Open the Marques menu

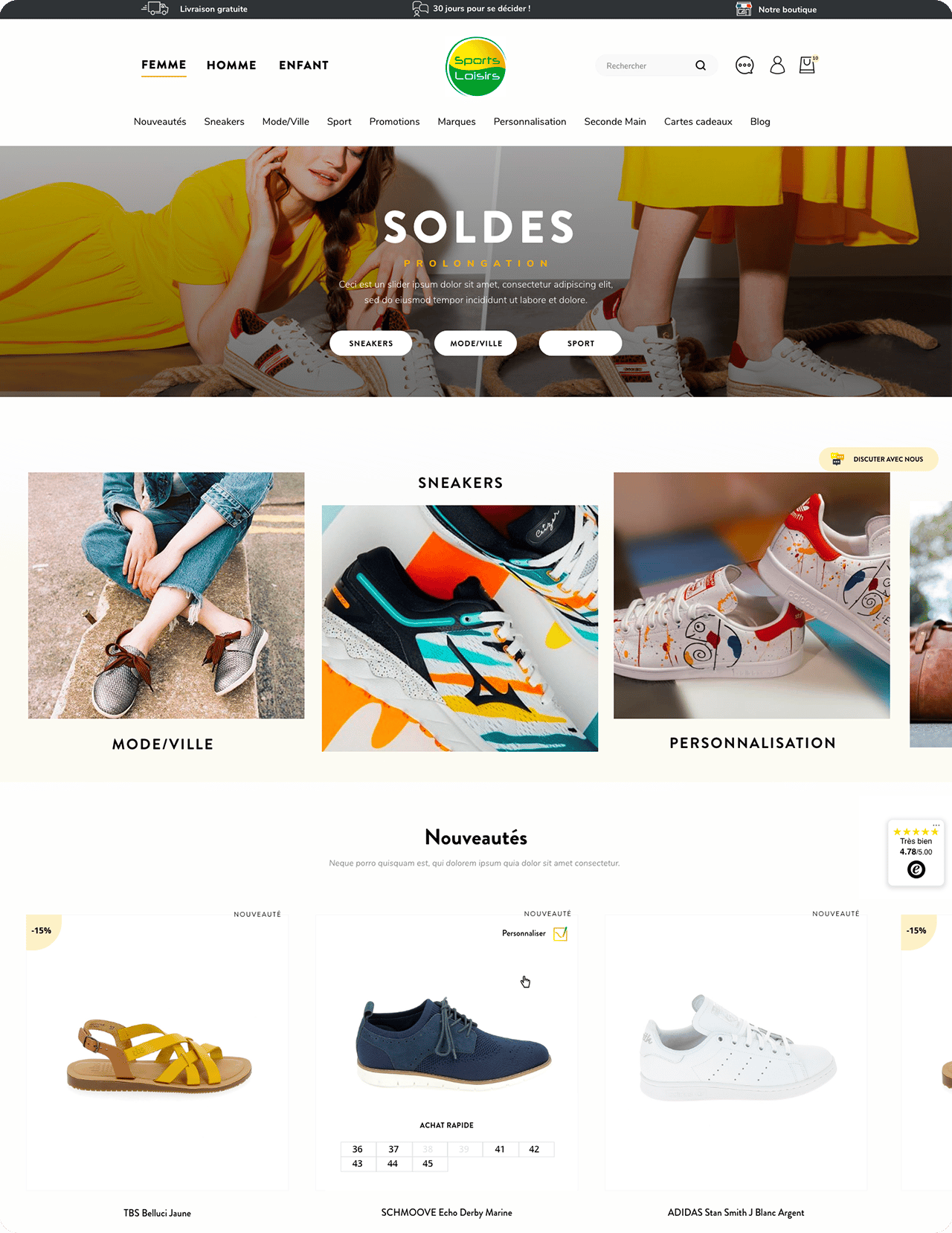click(x=457, y=122)
